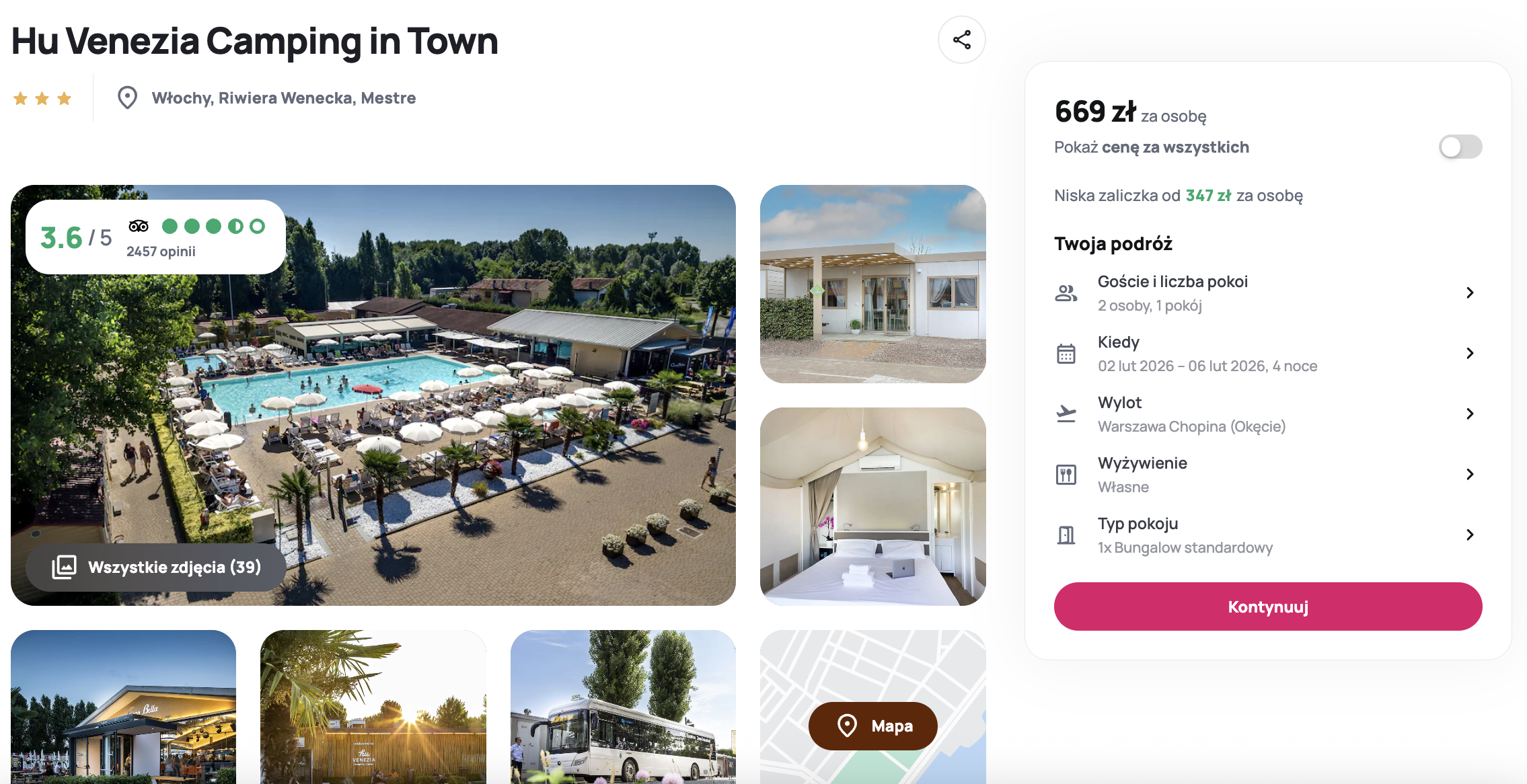Toggle price for everyone switch
Screen dimensions: 1527x784
click(1460, 147)
